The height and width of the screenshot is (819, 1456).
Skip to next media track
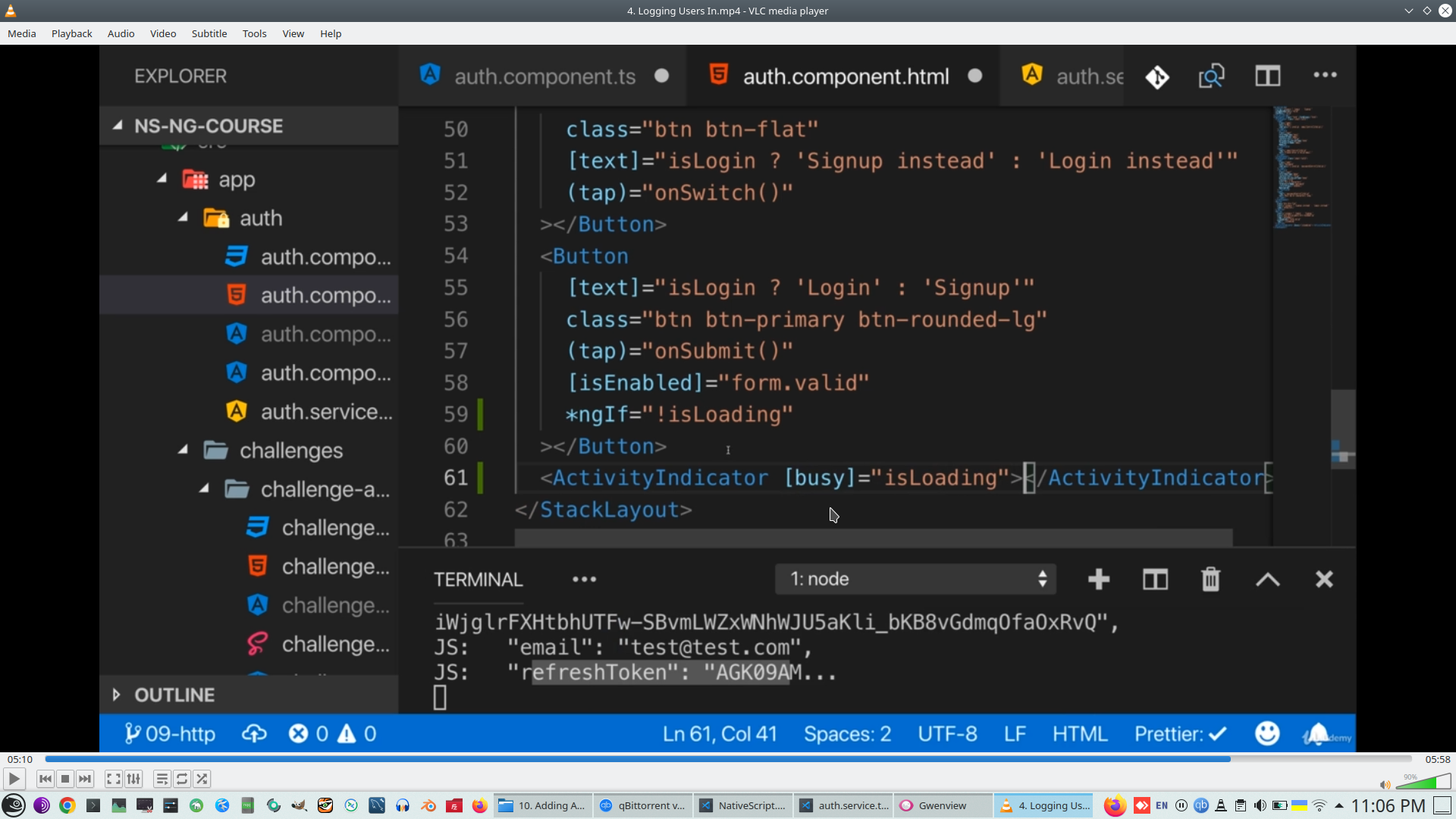pos(85,779)
